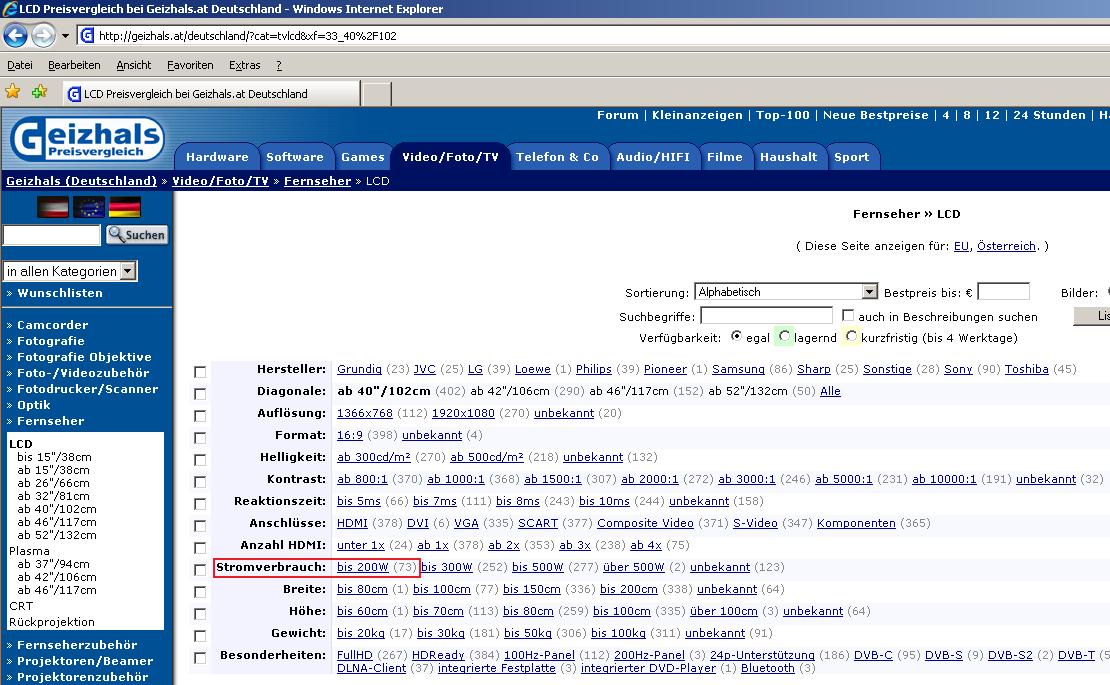Open the Ansicht menu
1110x685 pixels.
134,65
